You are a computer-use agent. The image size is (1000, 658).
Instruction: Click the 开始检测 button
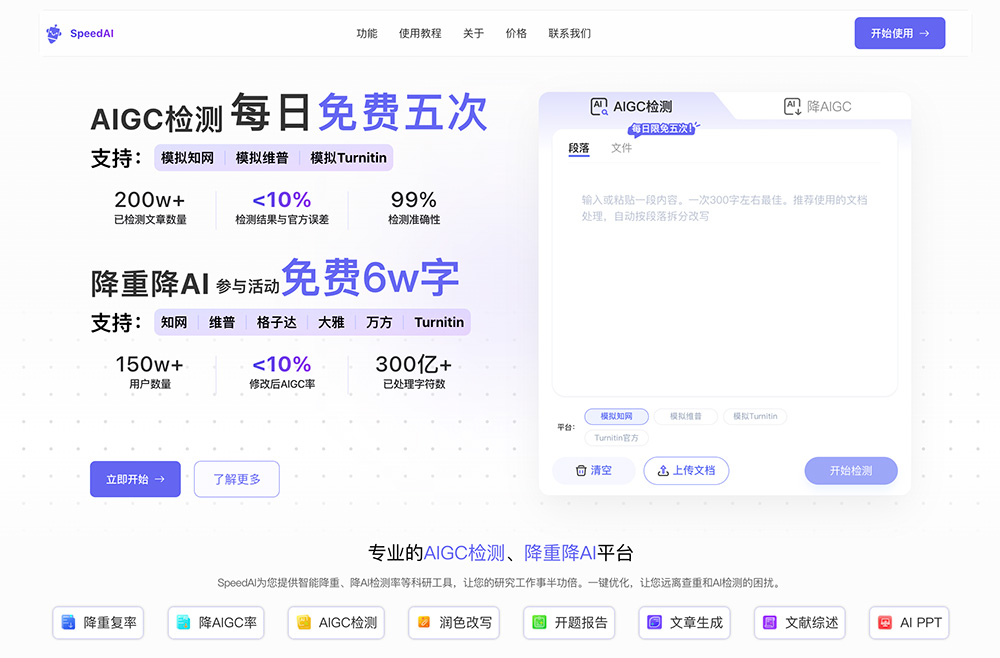(x=851, y=471)
